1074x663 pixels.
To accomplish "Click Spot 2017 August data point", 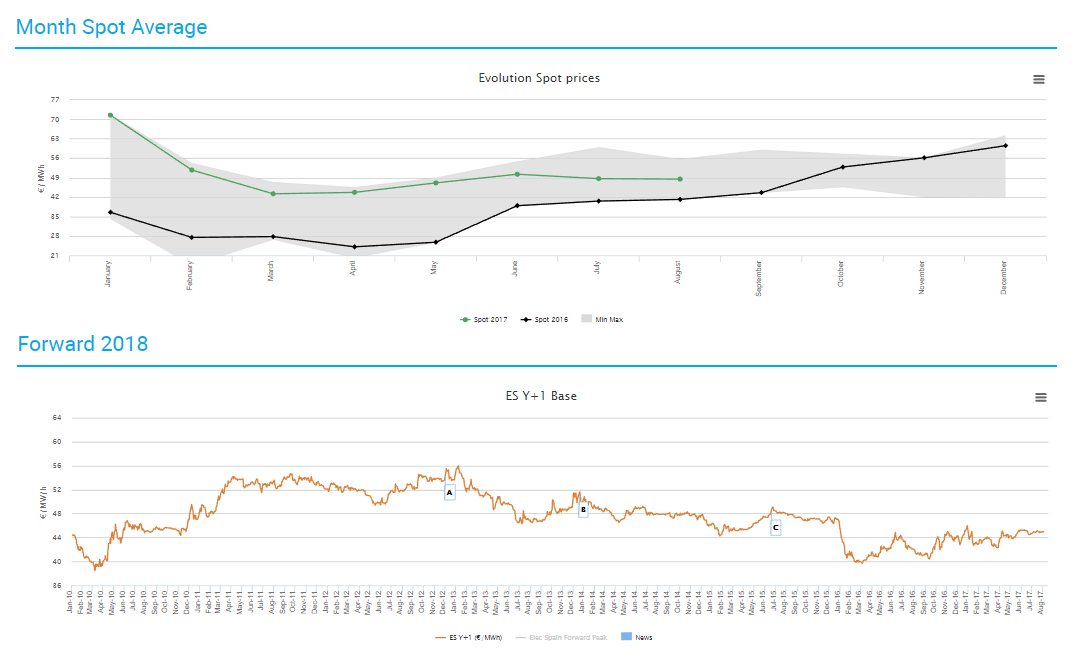I will coord(680,179).
